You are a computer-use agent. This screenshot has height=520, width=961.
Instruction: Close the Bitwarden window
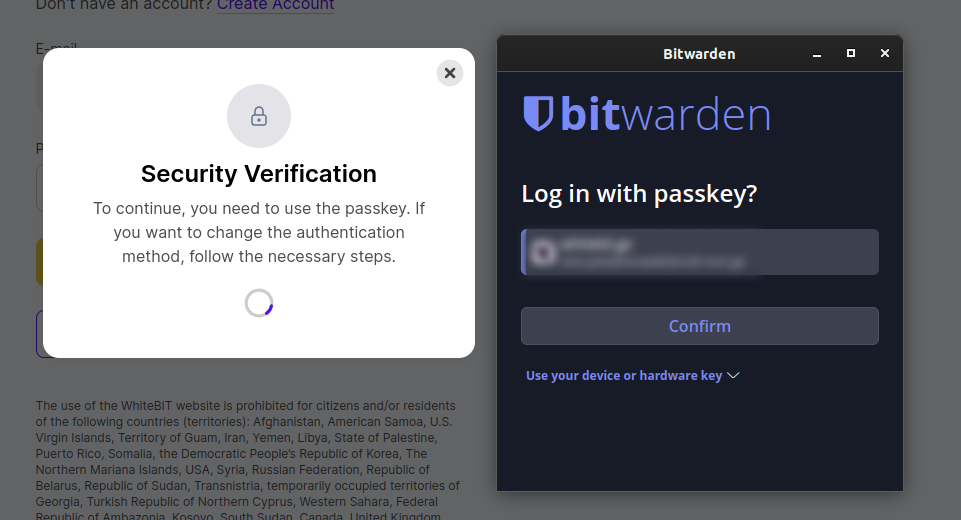tap(884, 53)
